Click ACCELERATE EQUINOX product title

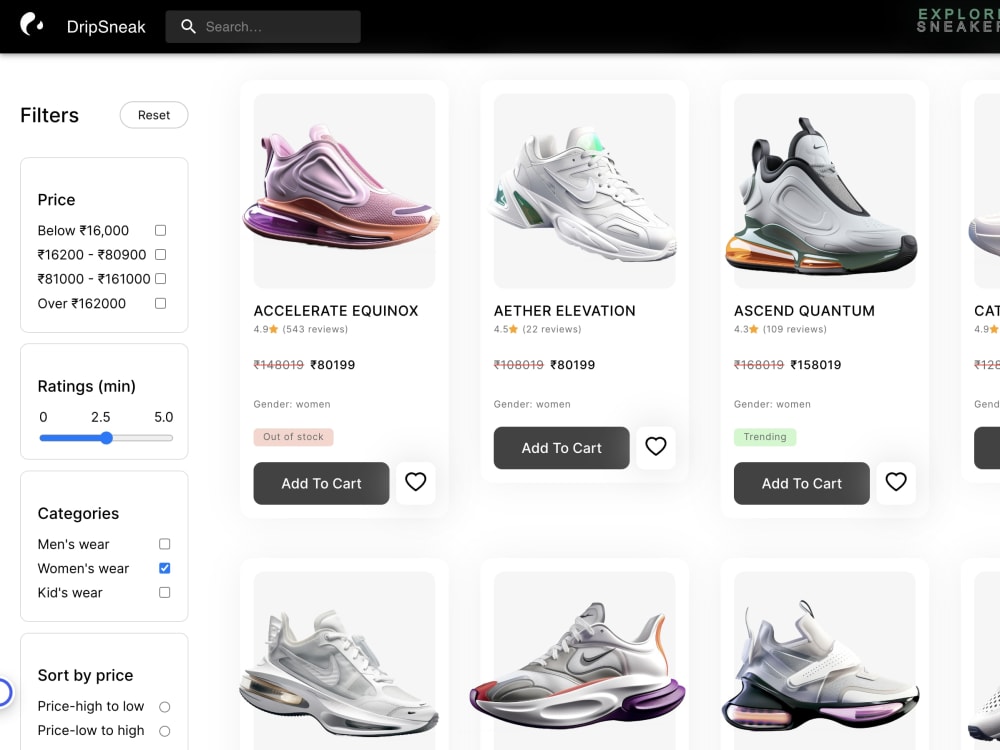(x=336, y=311)
